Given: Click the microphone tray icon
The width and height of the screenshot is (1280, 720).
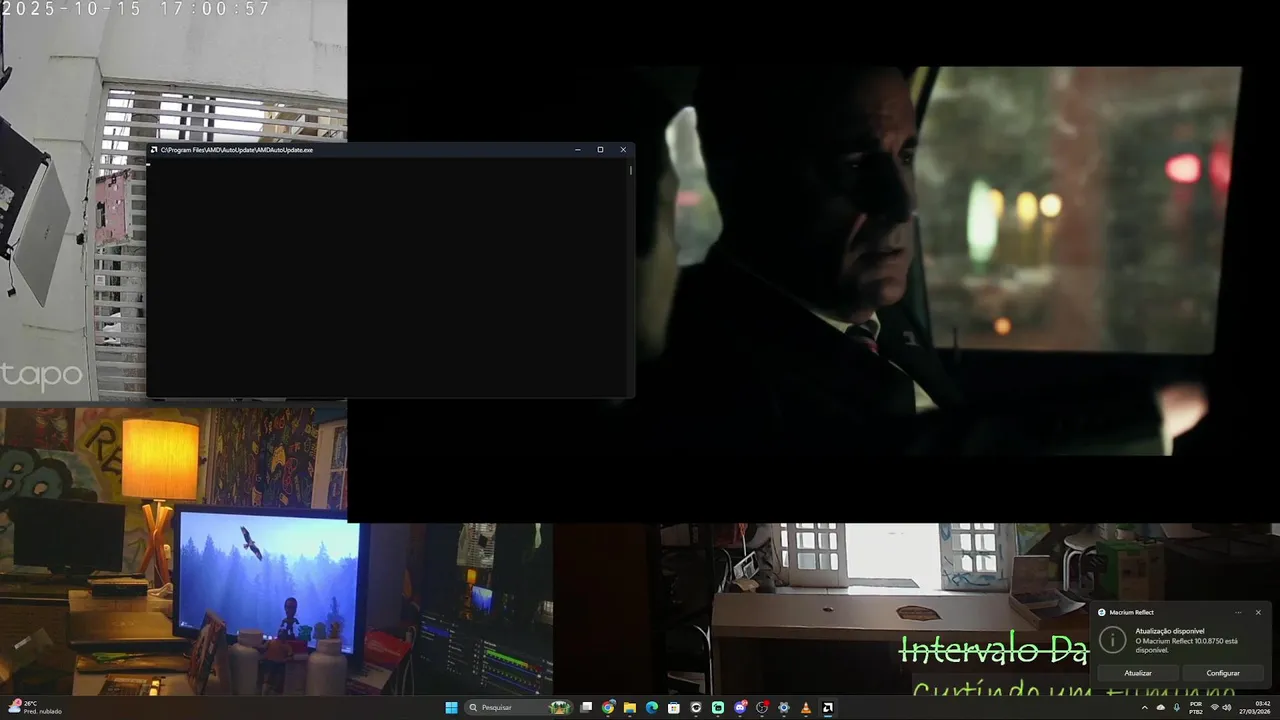Looking at the screenshot, I should tap(1177, 708).
